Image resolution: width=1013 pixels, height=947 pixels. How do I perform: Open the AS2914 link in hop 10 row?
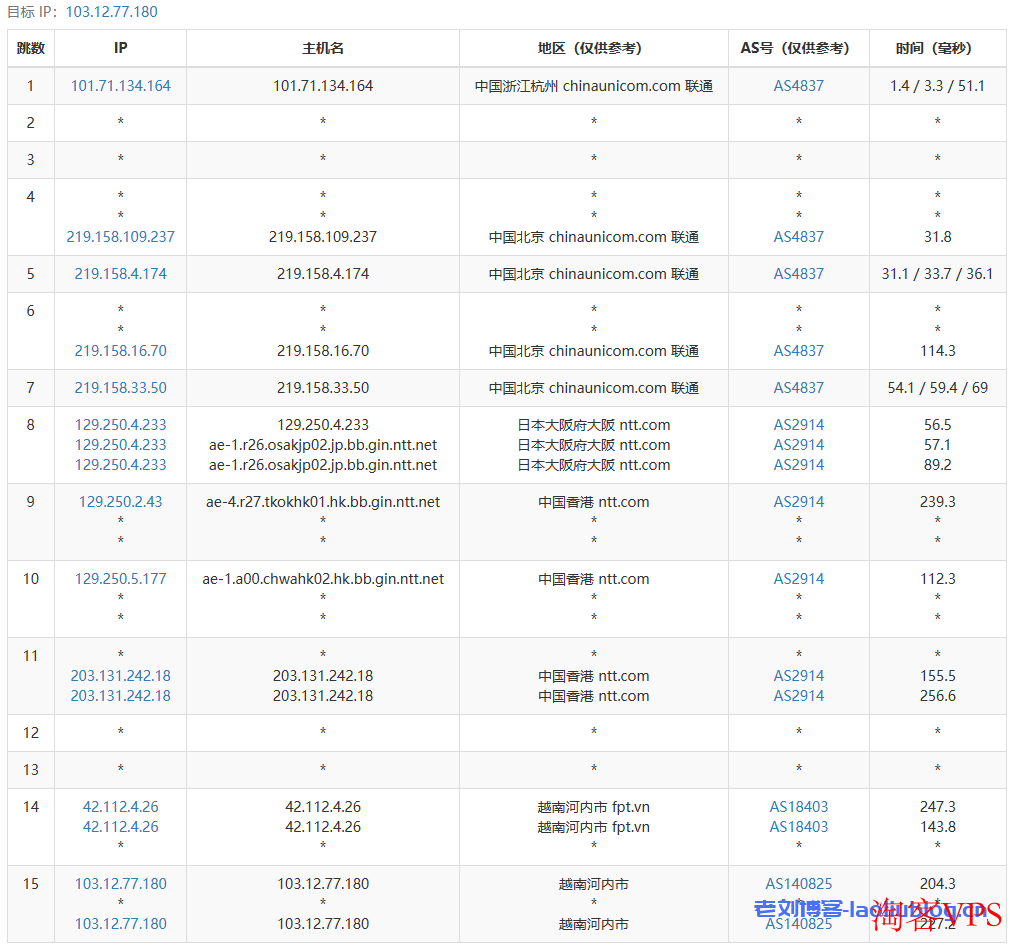point(799,579)
